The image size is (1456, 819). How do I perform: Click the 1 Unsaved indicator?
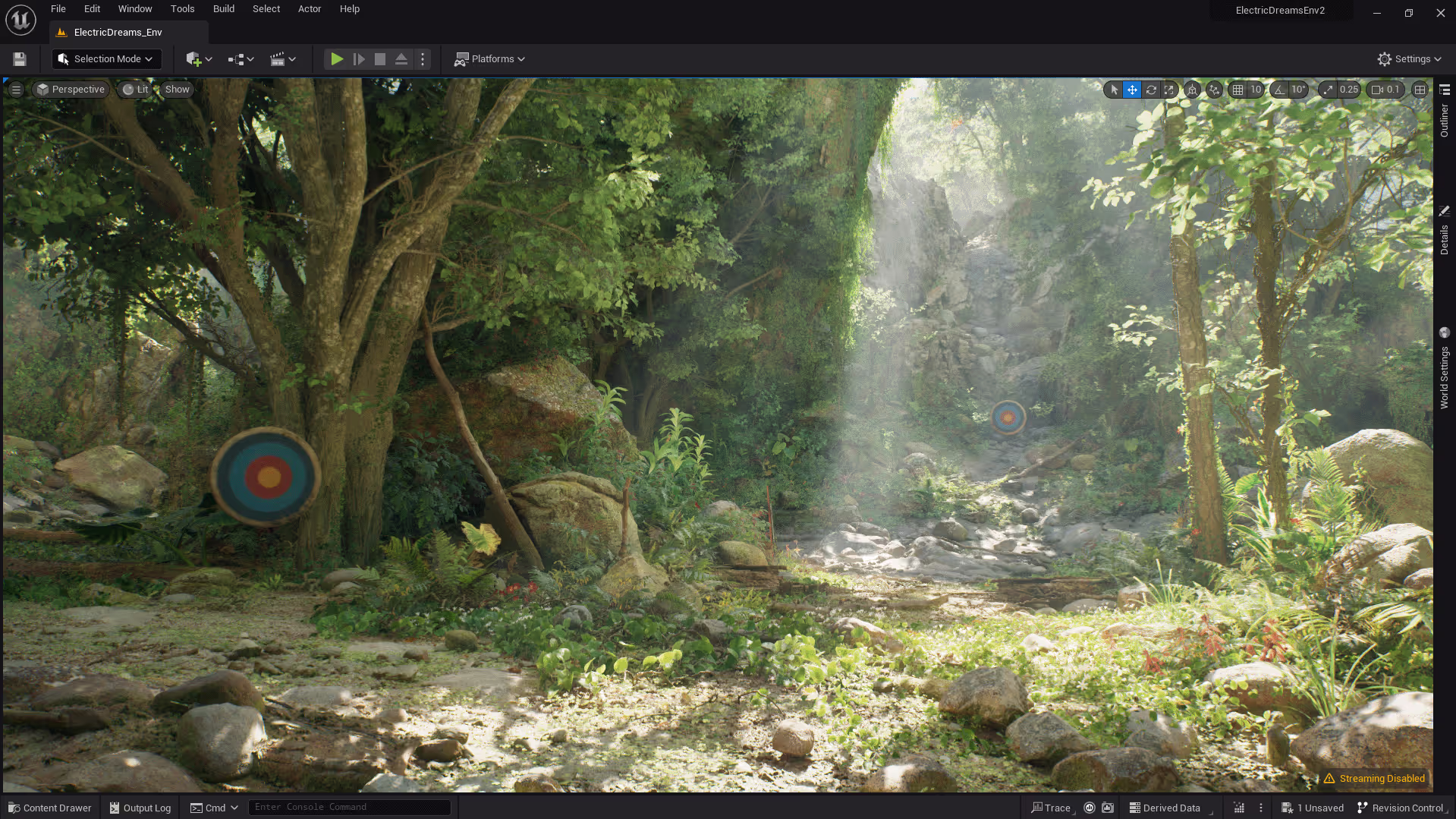[x=1313, y=808]
